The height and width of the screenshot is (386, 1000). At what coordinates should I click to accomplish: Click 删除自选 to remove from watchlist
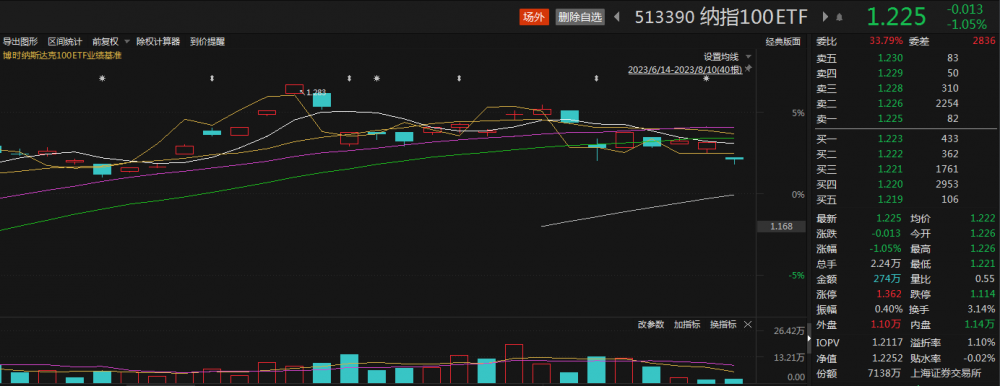tap(580, 17)
